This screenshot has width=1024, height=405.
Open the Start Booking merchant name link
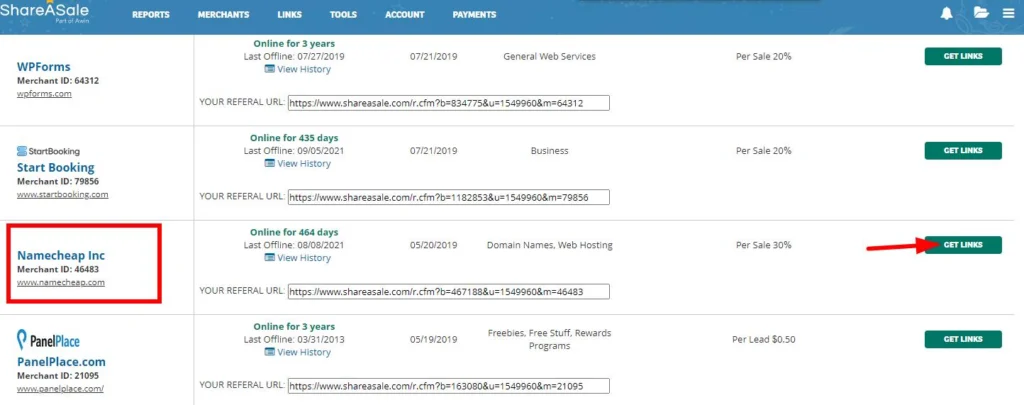pyautogui.click(x=56, y=167)
